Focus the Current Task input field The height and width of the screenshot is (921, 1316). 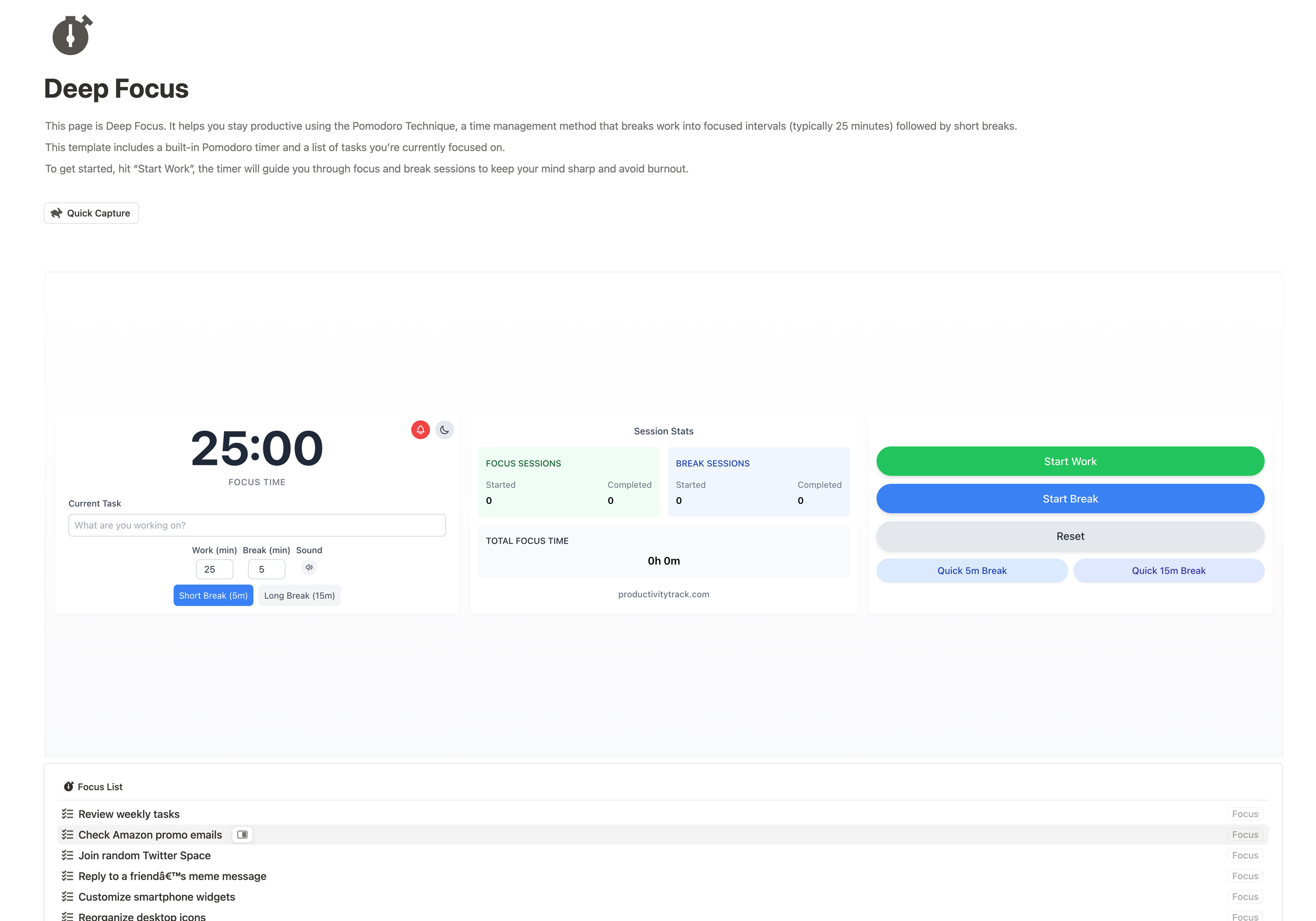pos(257,525)
